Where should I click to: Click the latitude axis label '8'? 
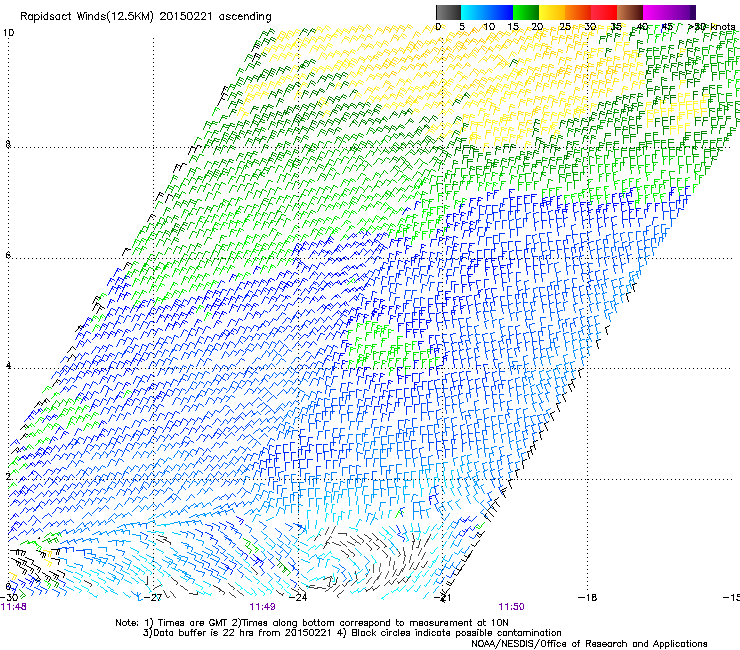click(x=8, y=144)
